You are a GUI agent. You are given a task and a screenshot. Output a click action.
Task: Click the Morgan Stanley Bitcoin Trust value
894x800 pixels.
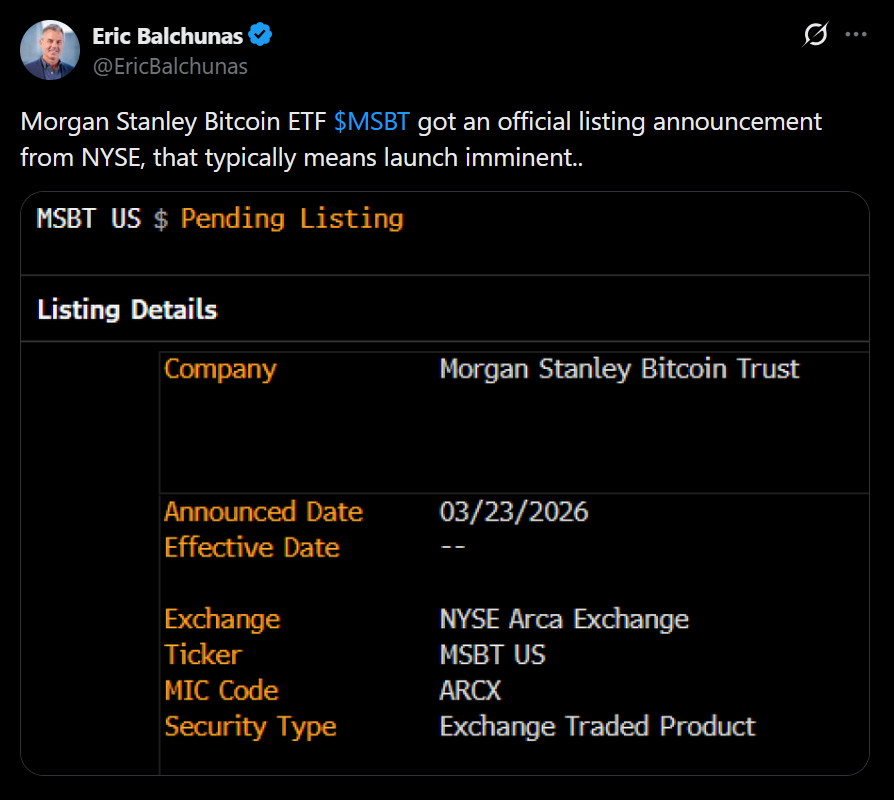(619, 369)
